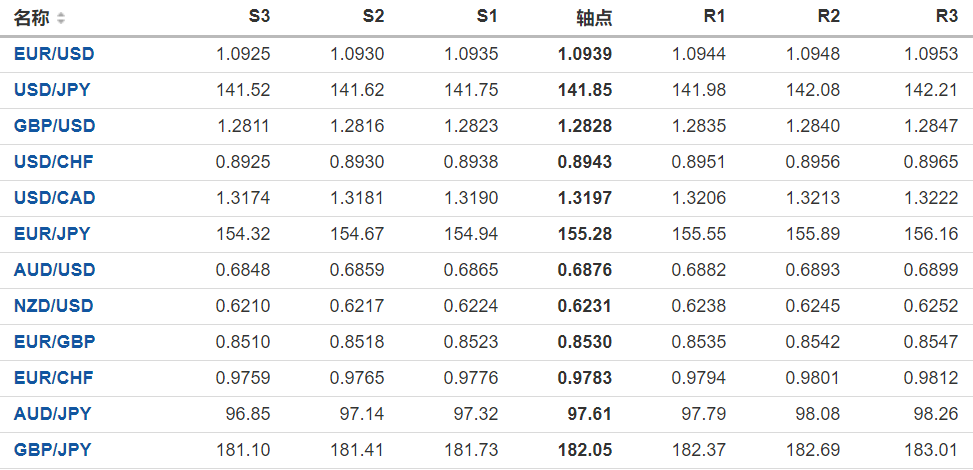Open the EUR/USD currency pair link
Viewport: 973px width, 470px height.
pyautogui.click(x=54, y=54)
